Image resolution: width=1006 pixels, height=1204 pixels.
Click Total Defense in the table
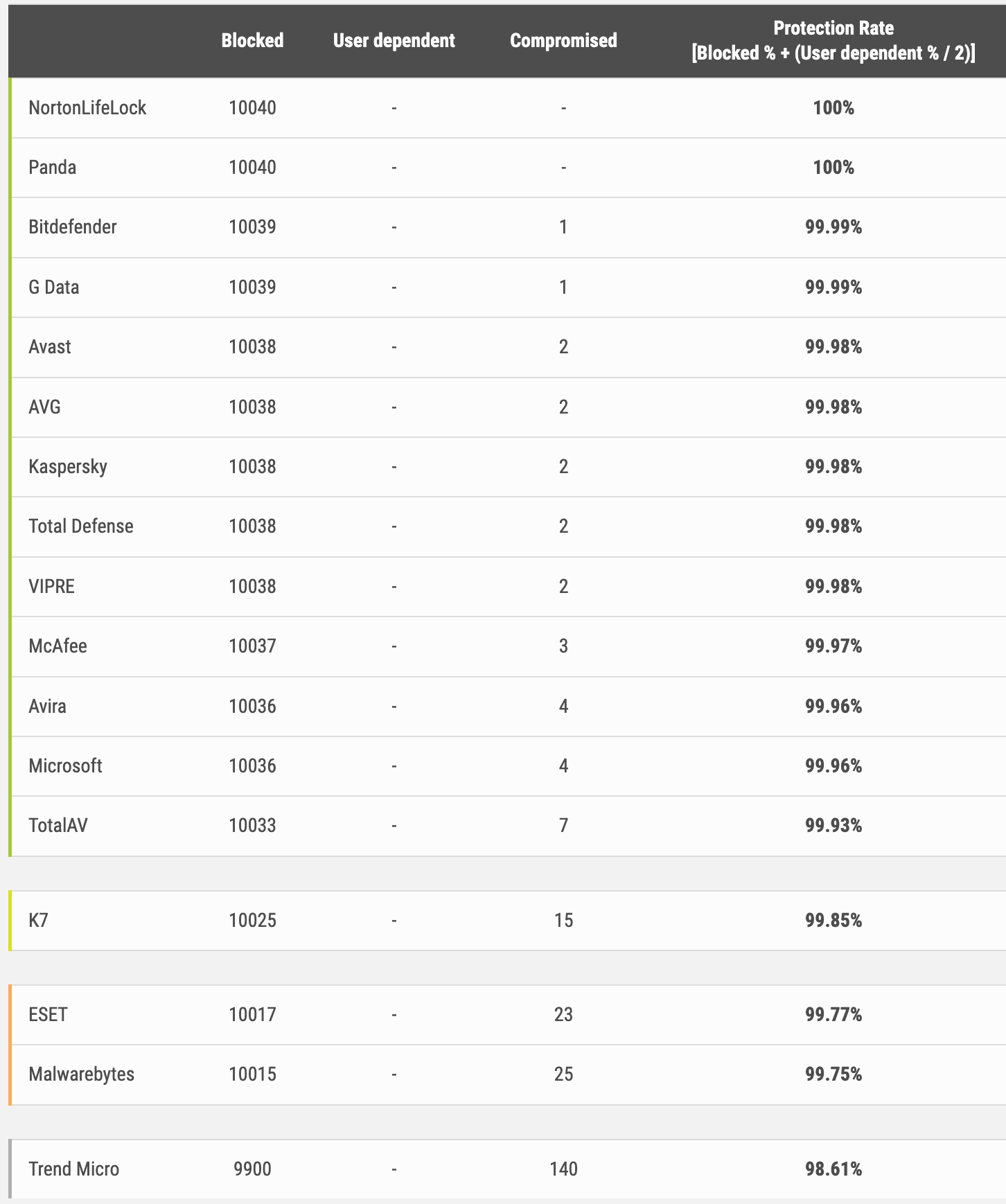click(81, 526)
